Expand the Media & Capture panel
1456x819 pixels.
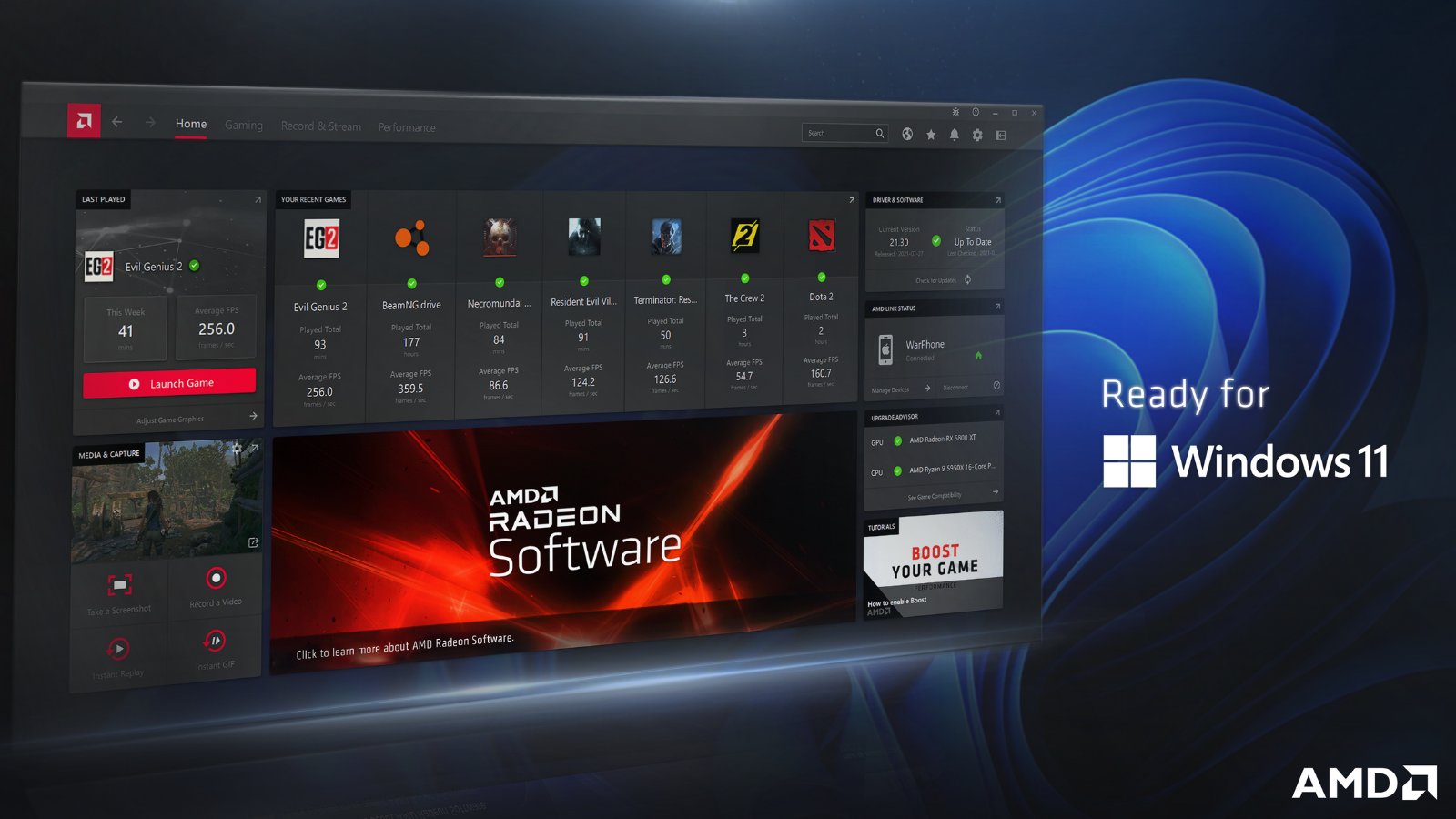point(255,447)
